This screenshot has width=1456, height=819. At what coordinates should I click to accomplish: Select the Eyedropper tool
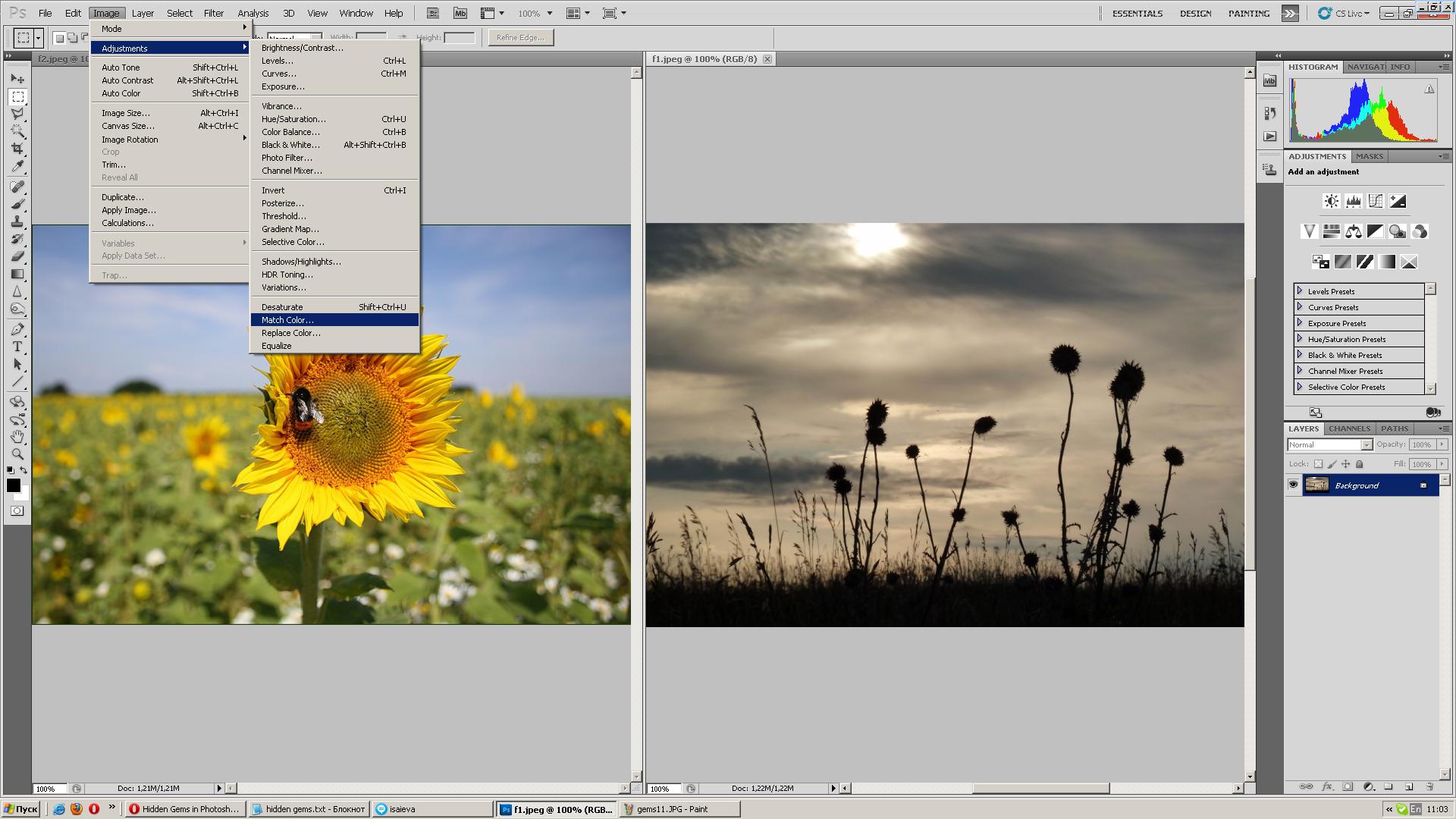(17, 167)
